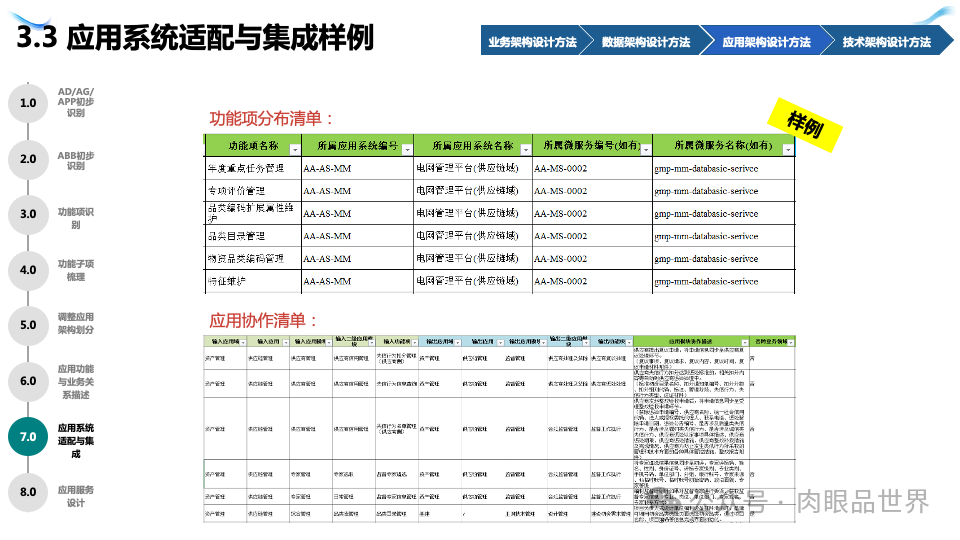Click the gmp-mm-databasic-serivce cell in the 年度重点任务管理 row
960x540 pixels.
pyautogui.click(x=724, y=168)
